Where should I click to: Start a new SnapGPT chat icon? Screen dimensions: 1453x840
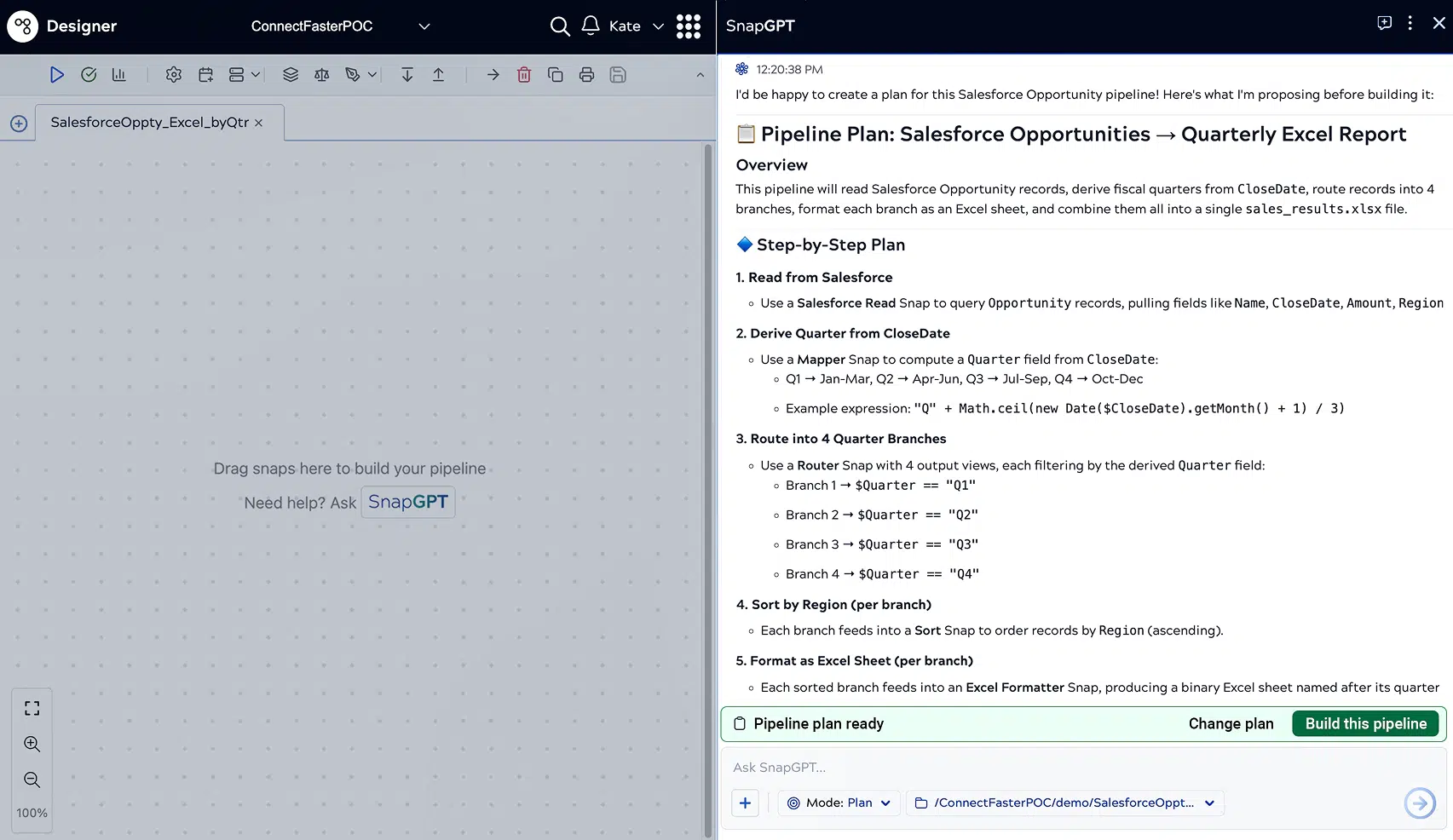(x=1385, y=23)
